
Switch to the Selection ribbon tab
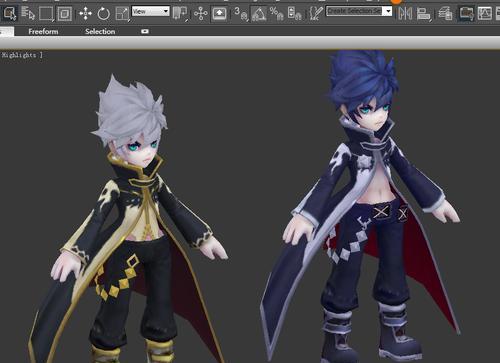click(100, 31)
